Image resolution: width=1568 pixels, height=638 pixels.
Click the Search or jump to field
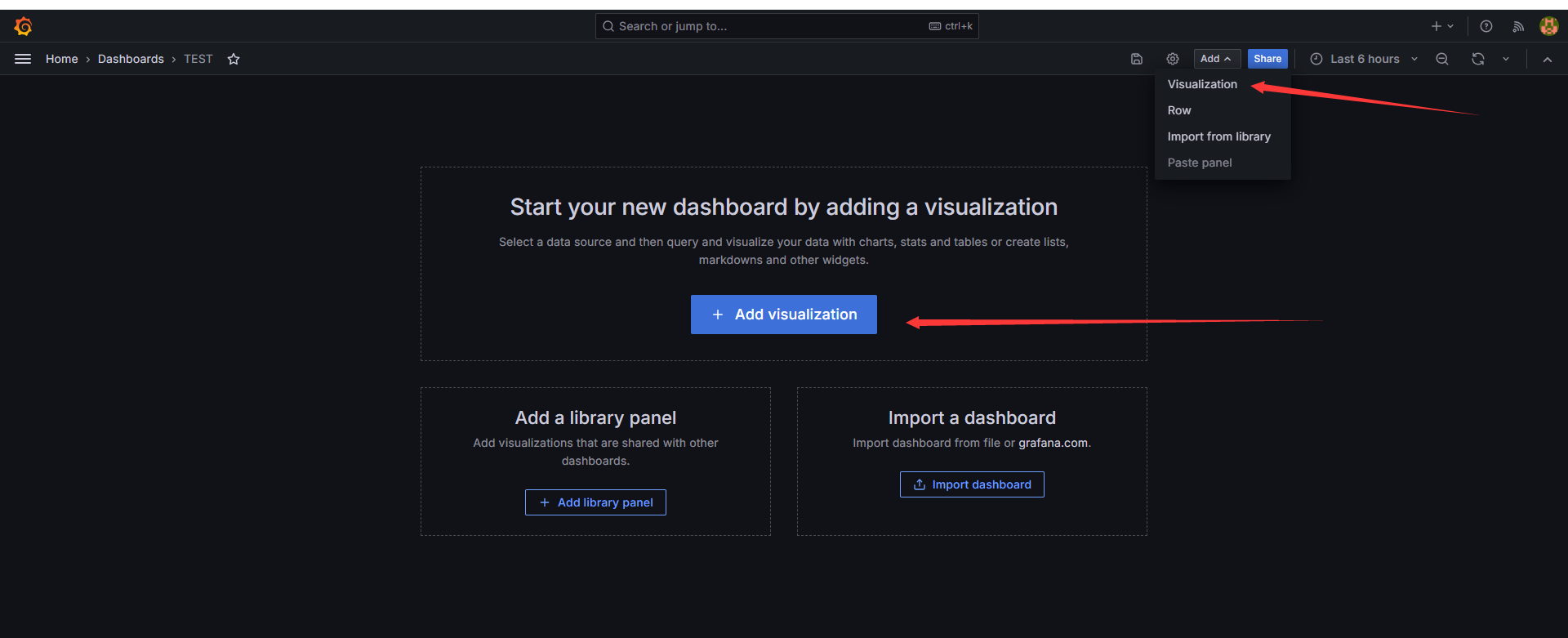[x=768, y=26]
